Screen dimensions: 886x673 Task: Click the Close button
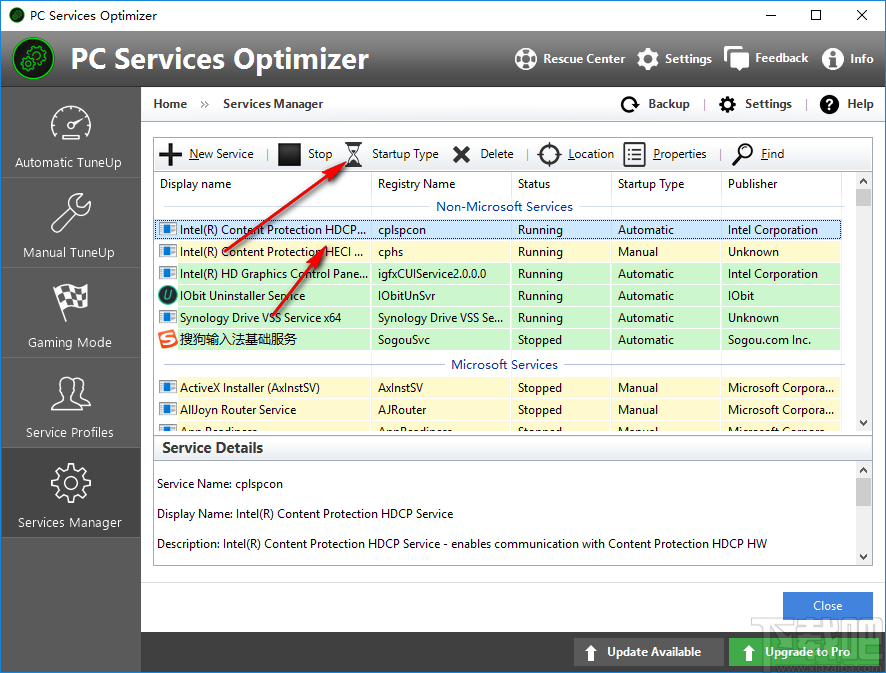point(828,605)
